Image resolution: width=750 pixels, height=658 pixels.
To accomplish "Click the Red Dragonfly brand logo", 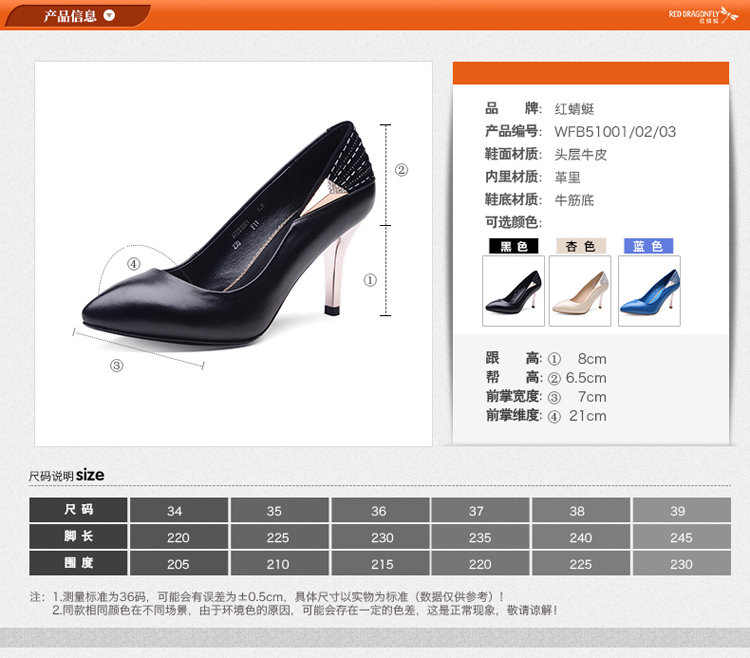I will 704,14.
